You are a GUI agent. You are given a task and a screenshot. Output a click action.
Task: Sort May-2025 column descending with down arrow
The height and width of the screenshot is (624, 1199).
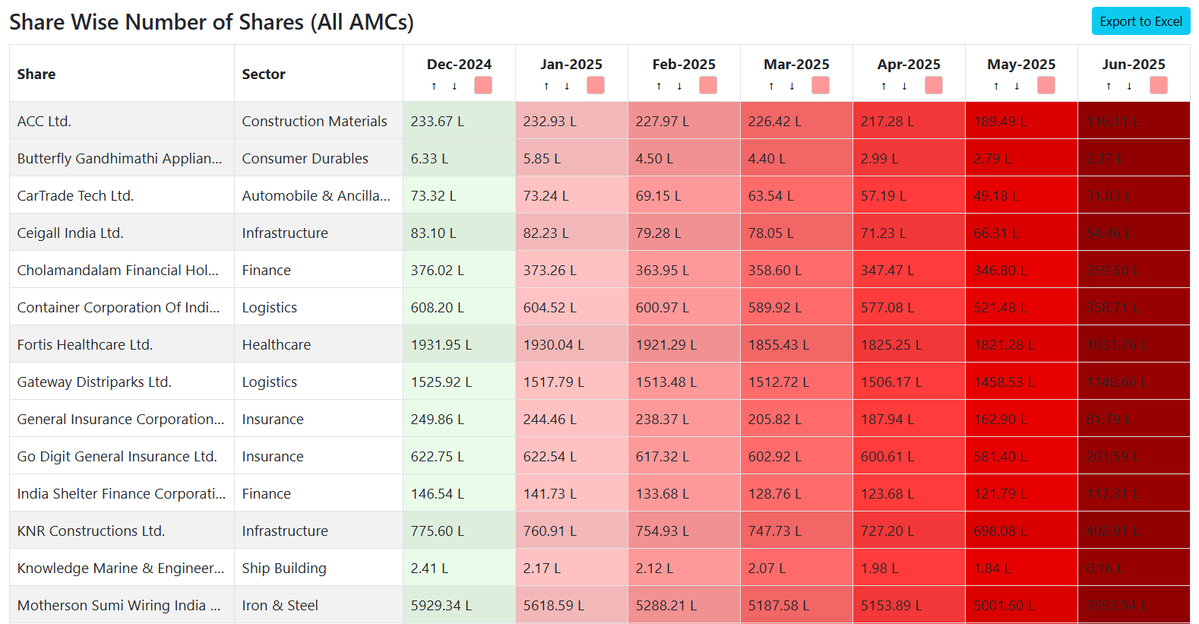coord(1017,86)
